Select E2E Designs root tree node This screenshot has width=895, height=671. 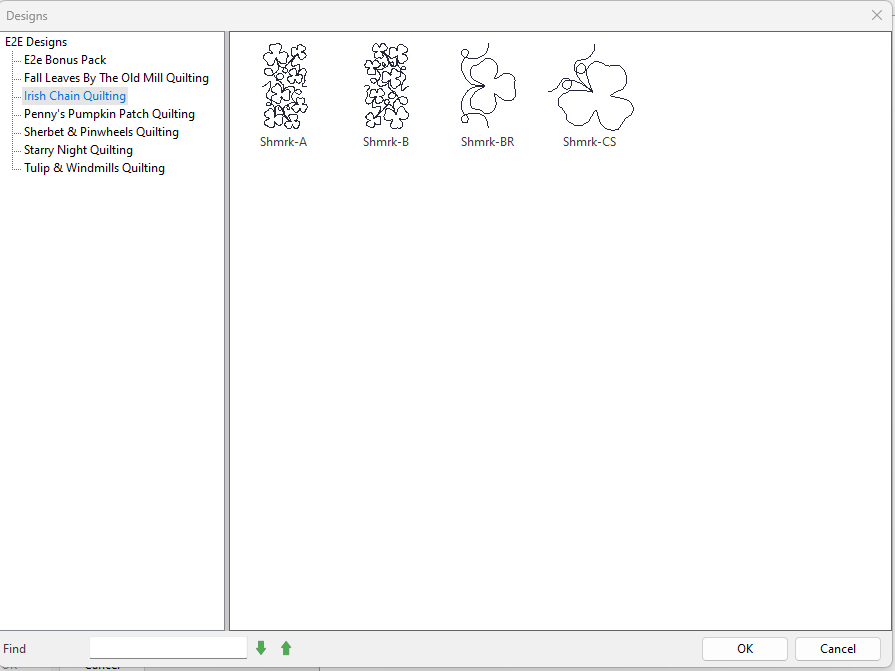[36, 42]
